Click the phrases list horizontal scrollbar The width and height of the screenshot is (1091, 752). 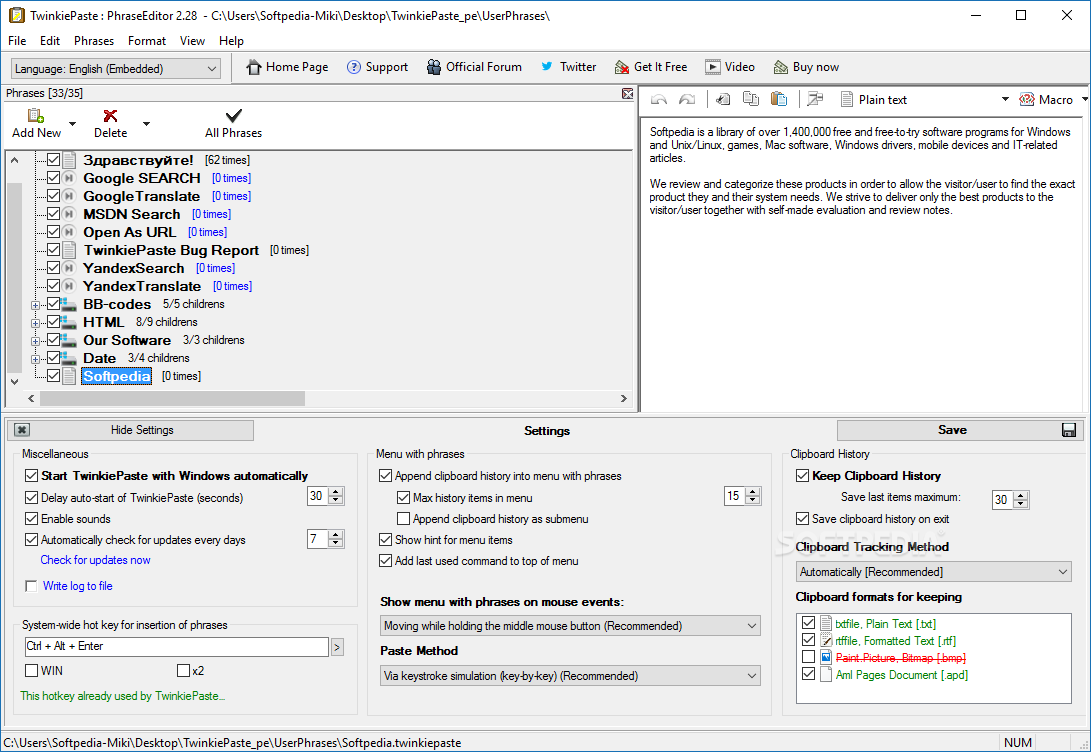tap(173, 399)
